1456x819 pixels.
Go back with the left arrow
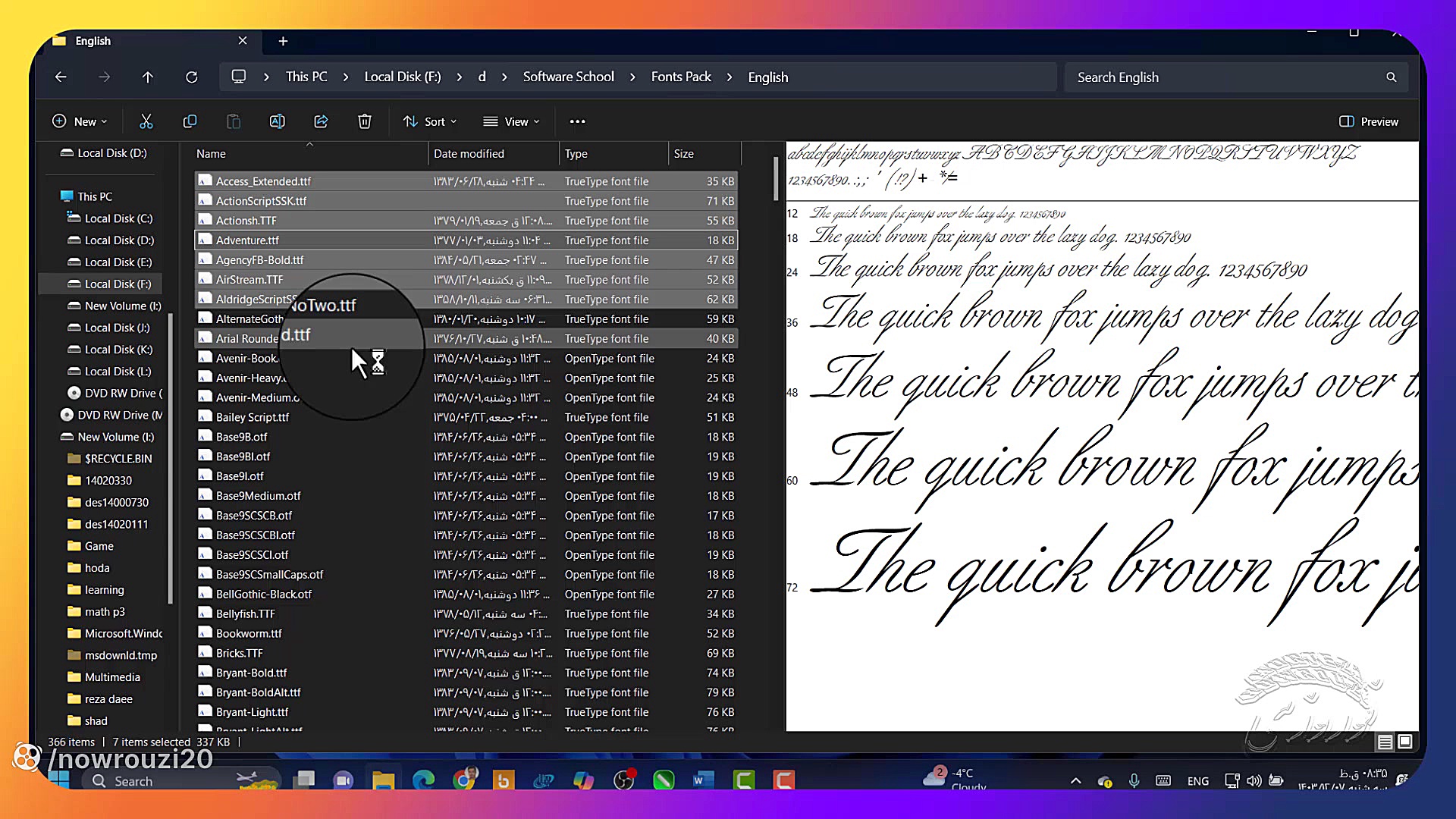coord(61,77)
